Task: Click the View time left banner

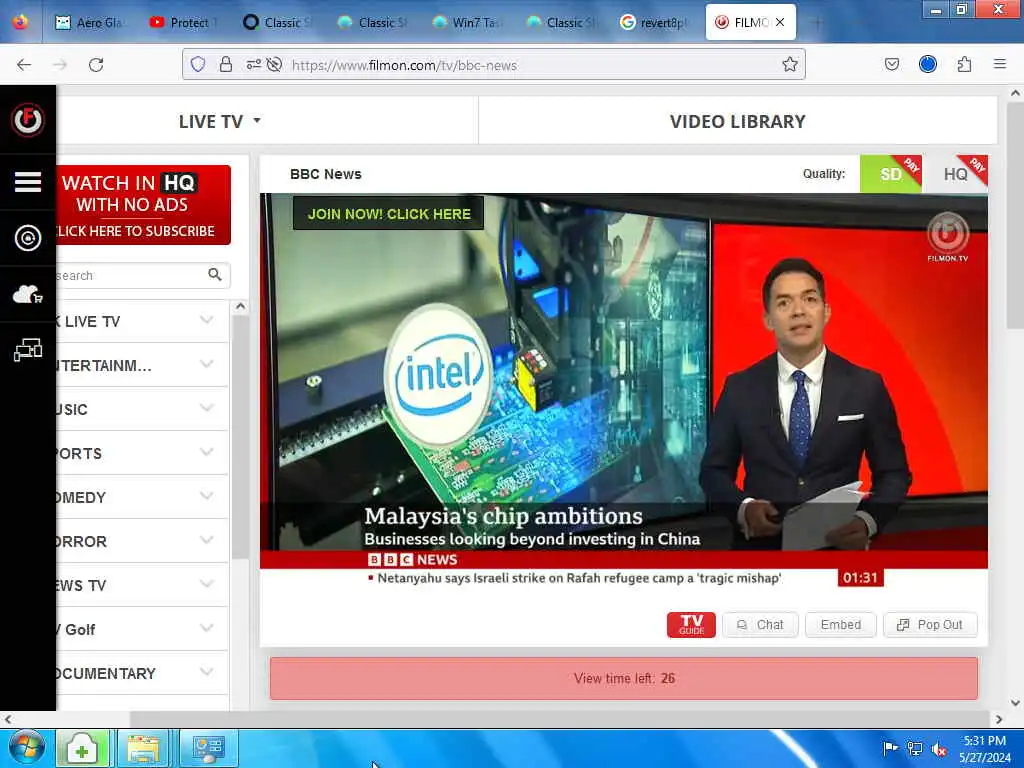Action: coord(624,678)
